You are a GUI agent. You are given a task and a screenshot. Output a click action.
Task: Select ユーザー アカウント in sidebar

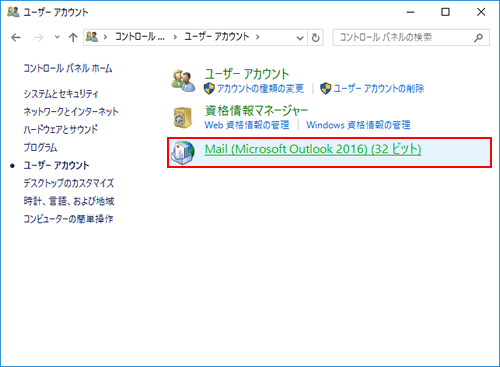coord(56,165)
